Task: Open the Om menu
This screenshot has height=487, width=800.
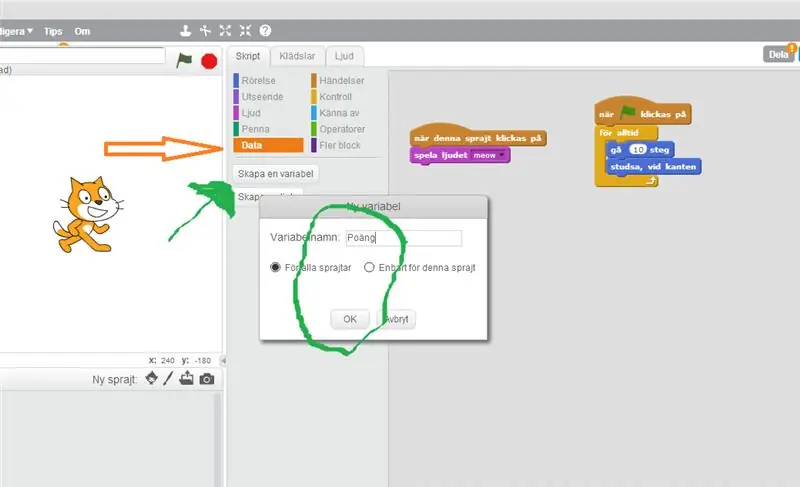Action: 82,32
